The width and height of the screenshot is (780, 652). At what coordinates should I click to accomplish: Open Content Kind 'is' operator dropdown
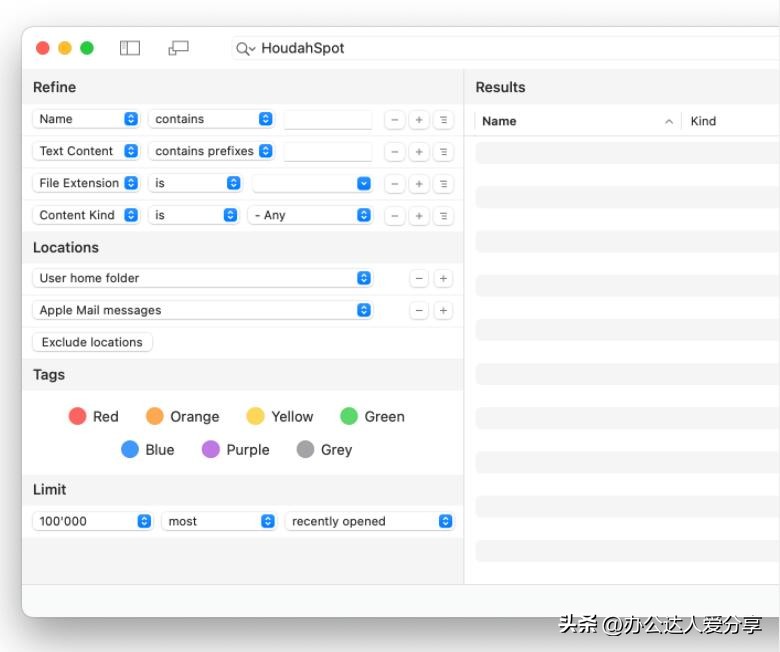[194, 215]
